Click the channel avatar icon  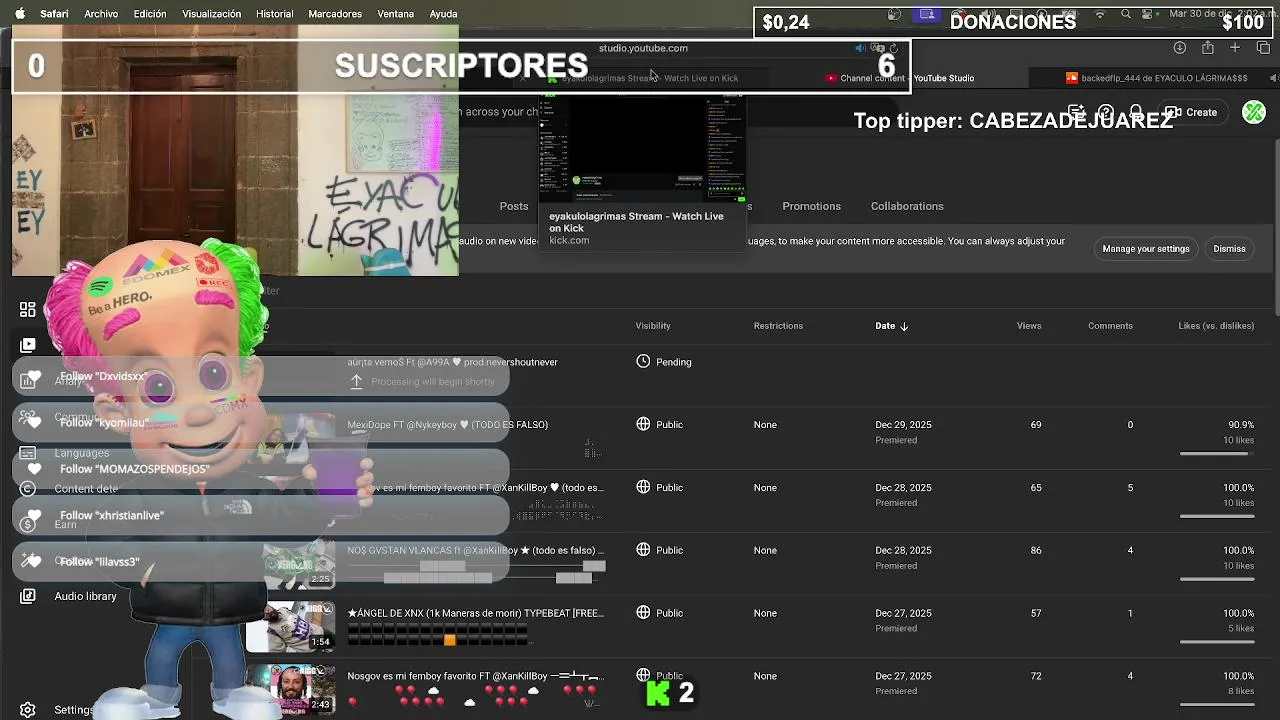pos(1254,112)
